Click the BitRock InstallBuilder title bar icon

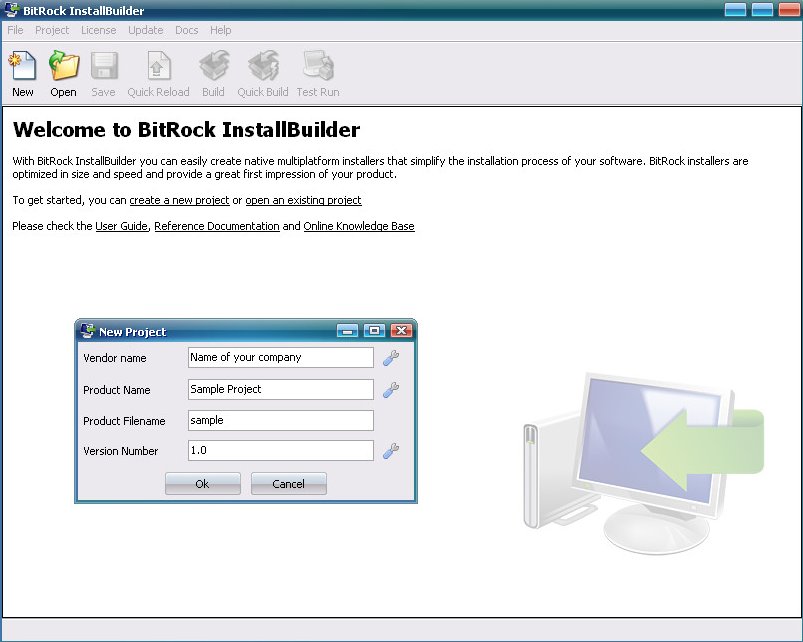(x=11, y=10)
